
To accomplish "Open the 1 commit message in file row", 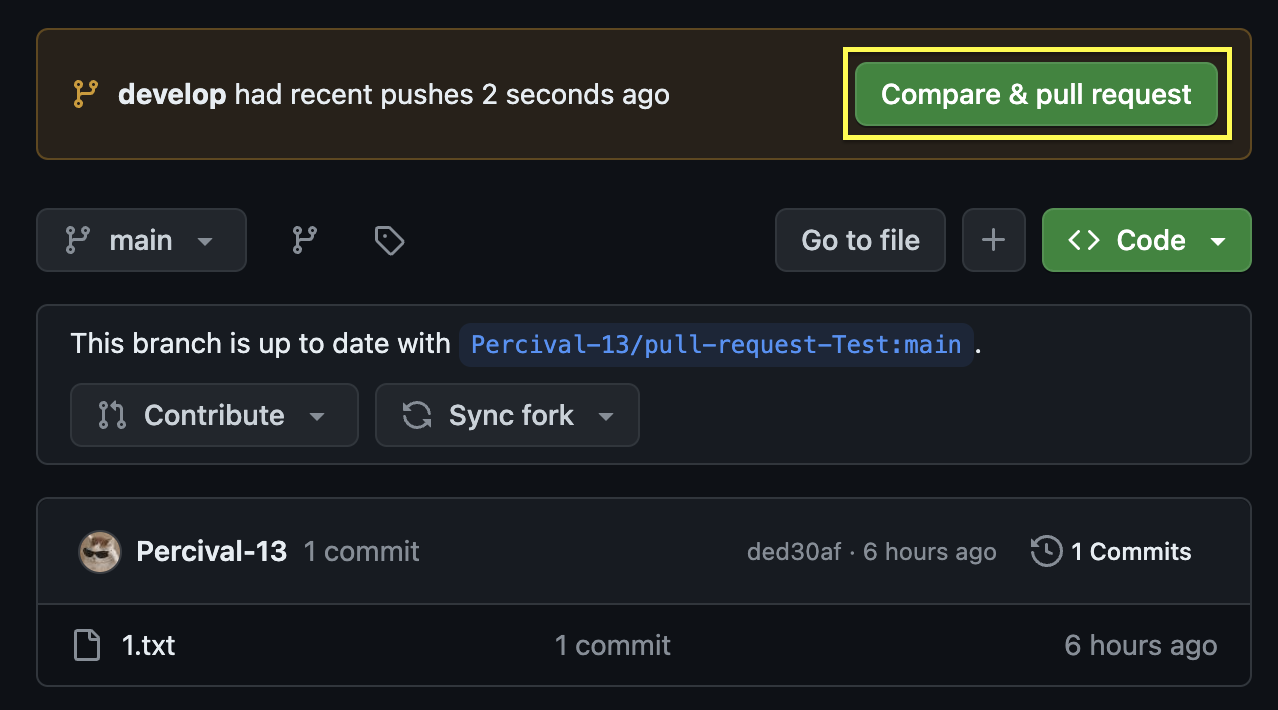I will 613,646.
